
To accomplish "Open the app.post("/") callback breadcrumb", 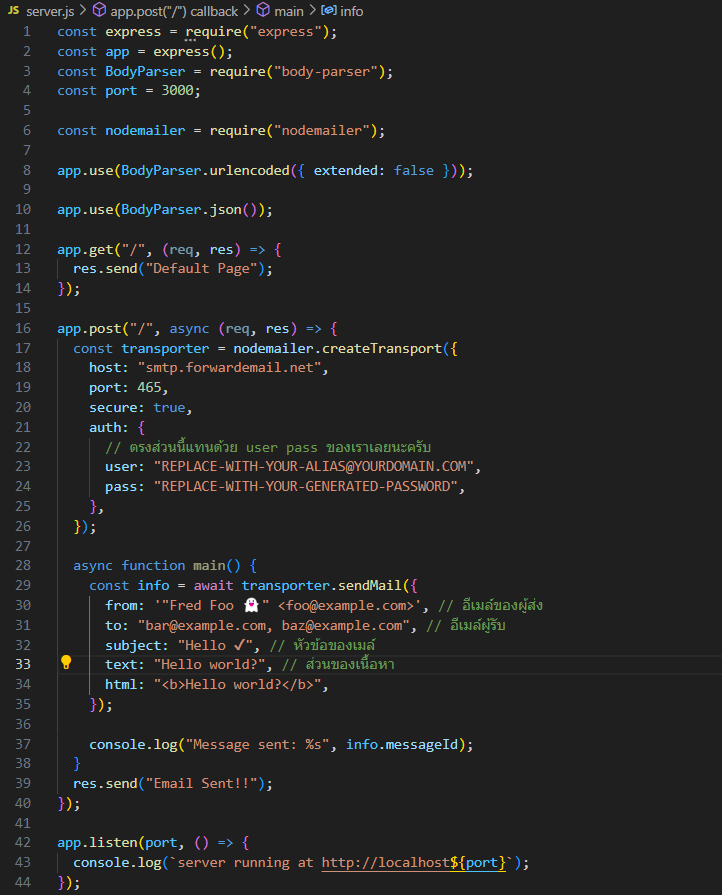I will coord(174,10).
